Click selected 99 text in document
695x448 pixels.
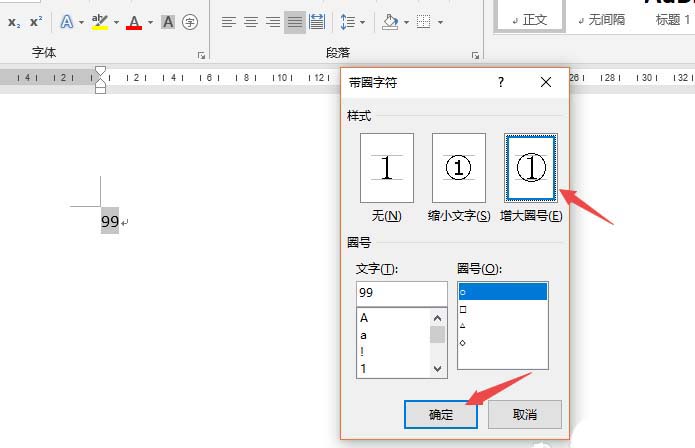click(110, 221)
